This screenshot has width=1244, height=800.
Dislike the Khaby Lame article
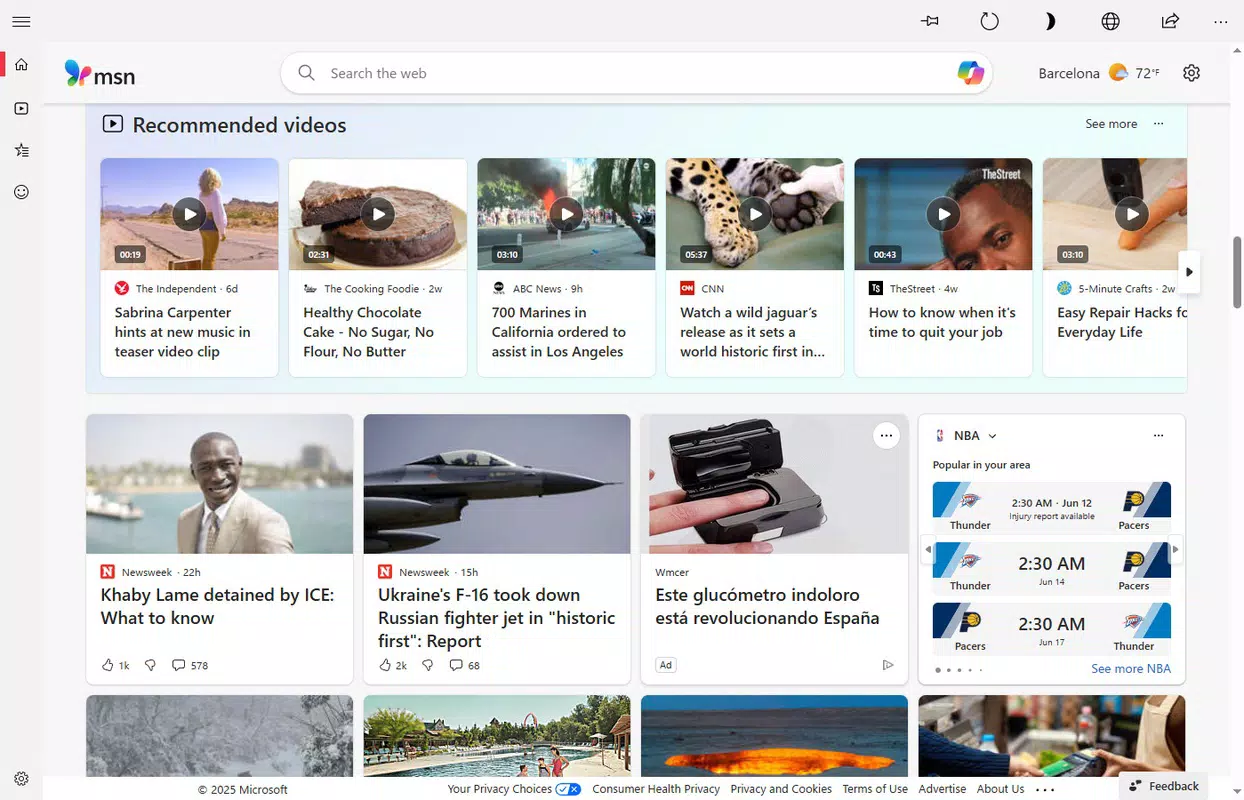tap(150, 665)
